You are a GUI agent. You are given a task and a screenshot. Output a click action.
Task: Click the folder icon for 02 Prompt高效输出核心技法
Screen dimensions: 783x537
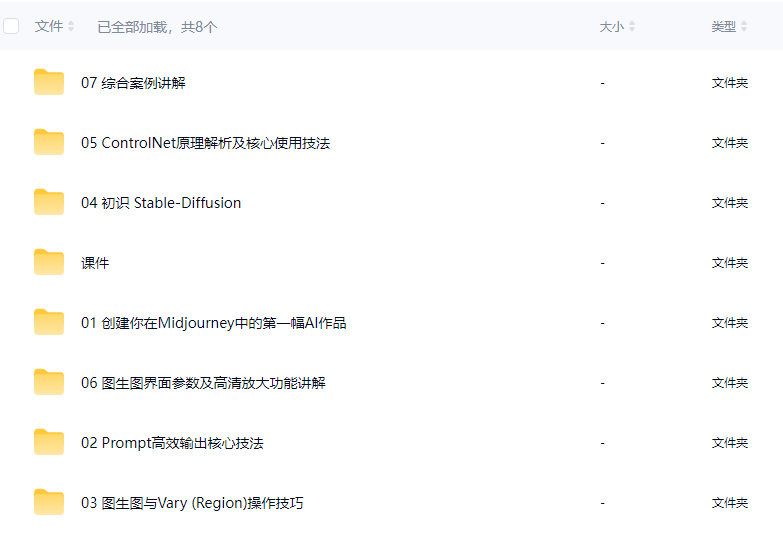point(48,443)
